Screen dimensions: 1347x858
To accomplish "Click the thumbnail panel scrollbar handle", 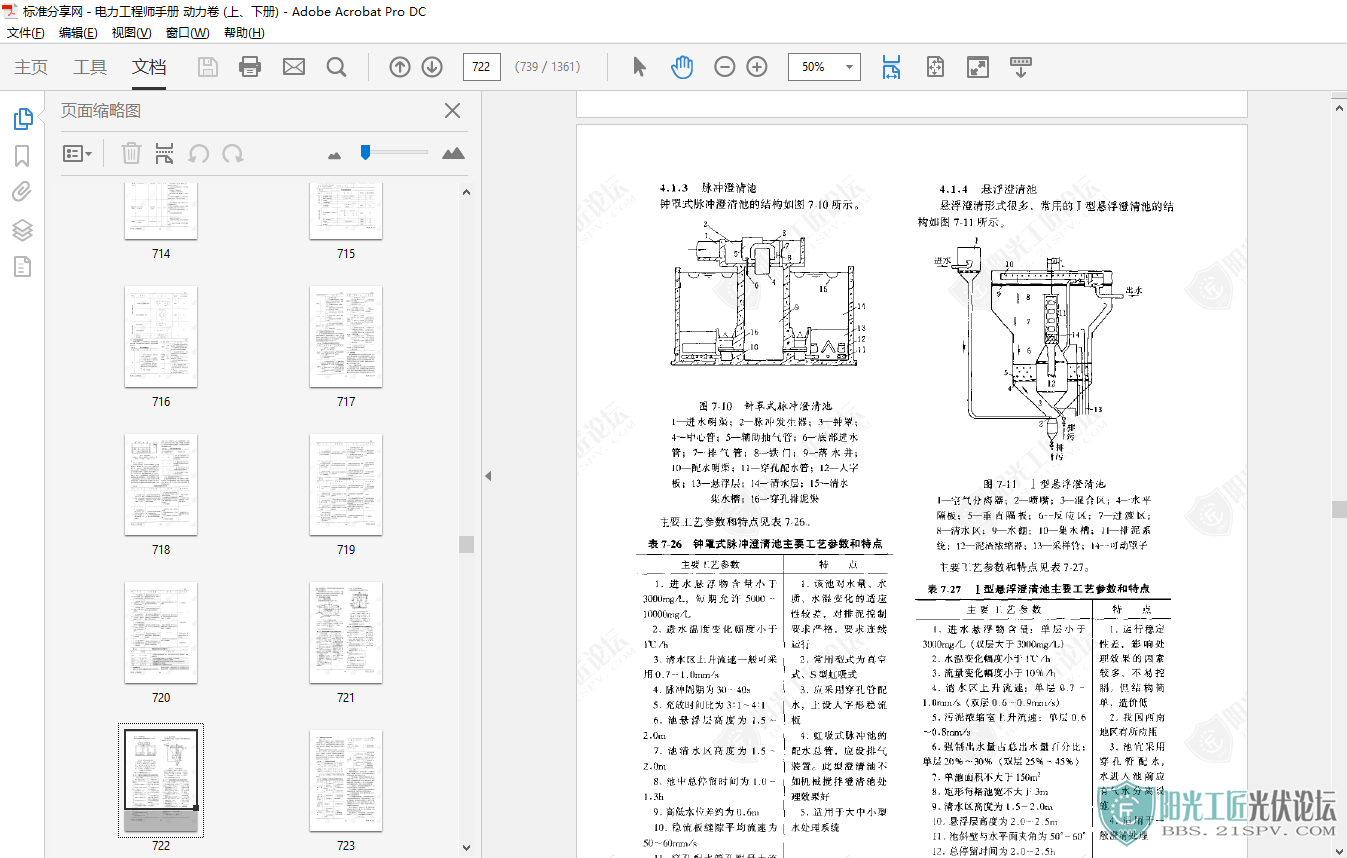I will click(466, 544).
